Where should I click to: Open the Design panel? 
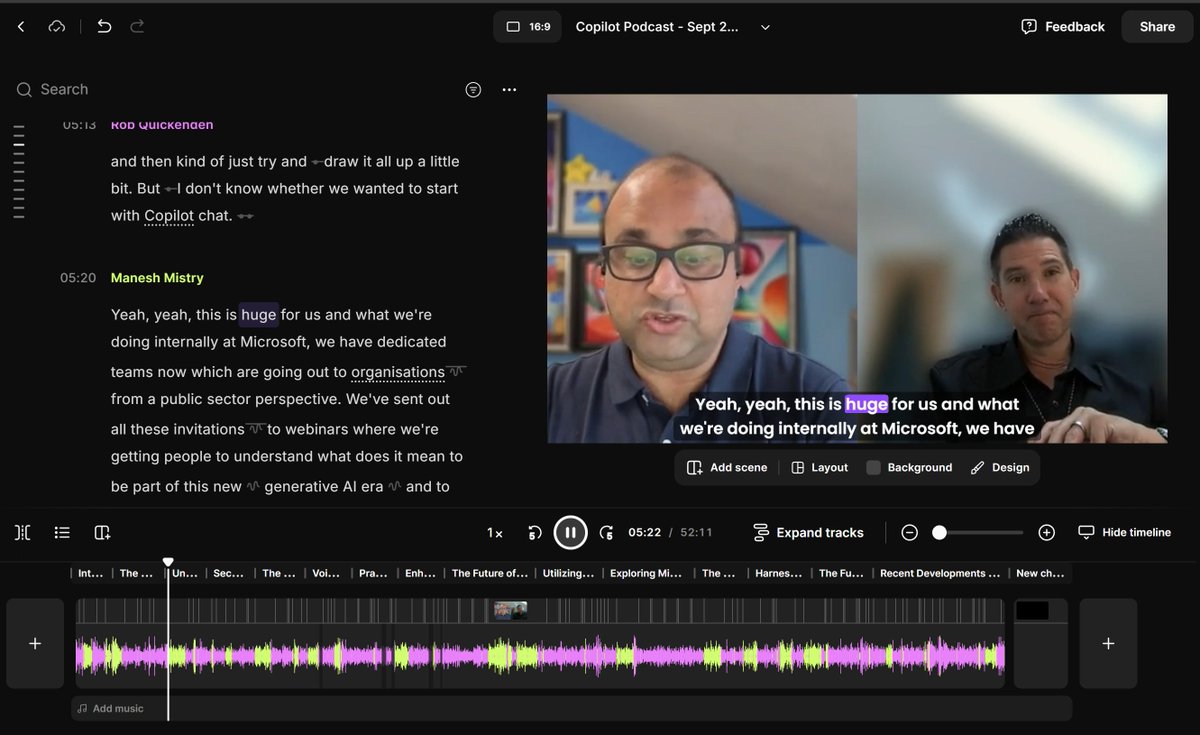[x=1000, y=467]
